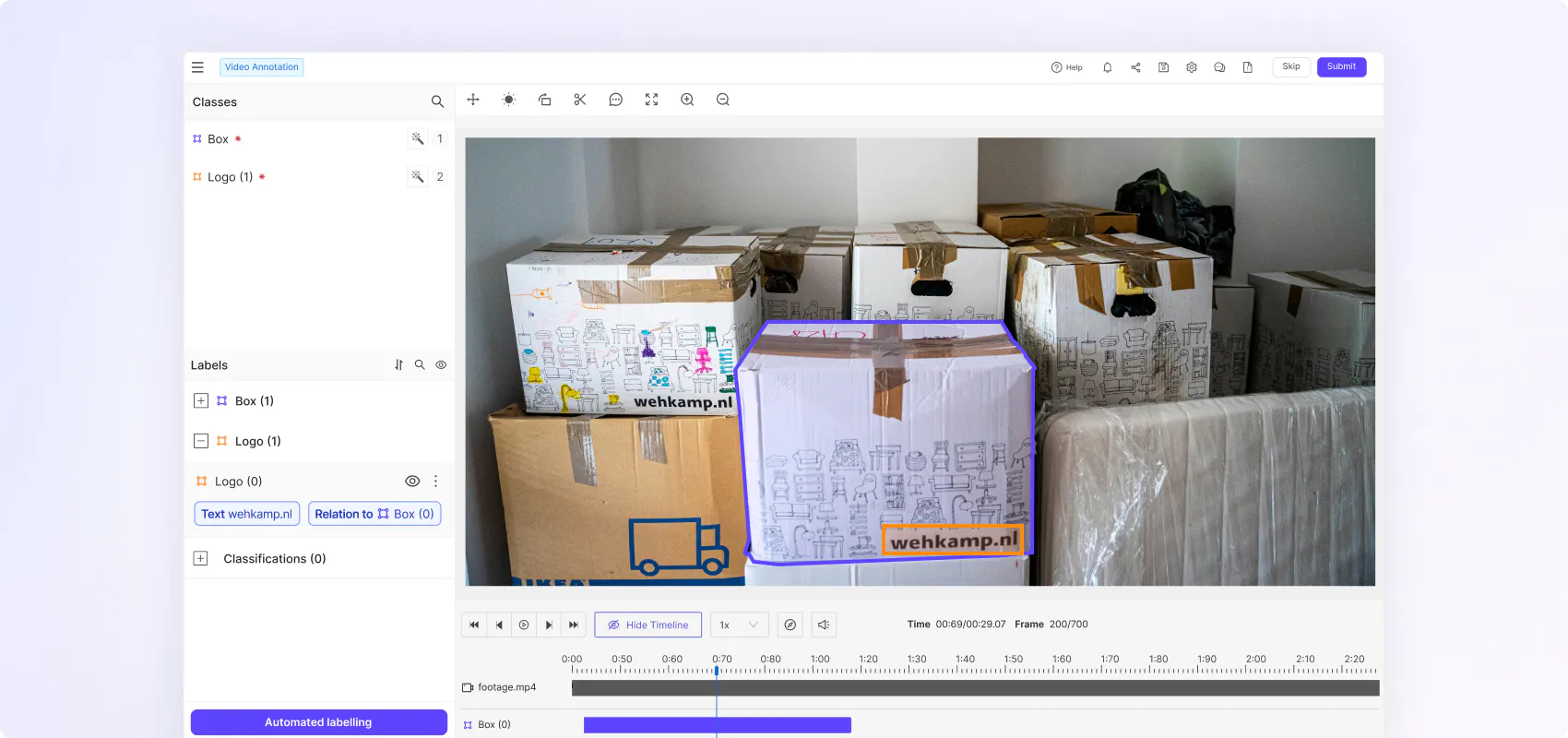Zoom out of the canvas
This screenshot has height=738, width=1568.
723,100
